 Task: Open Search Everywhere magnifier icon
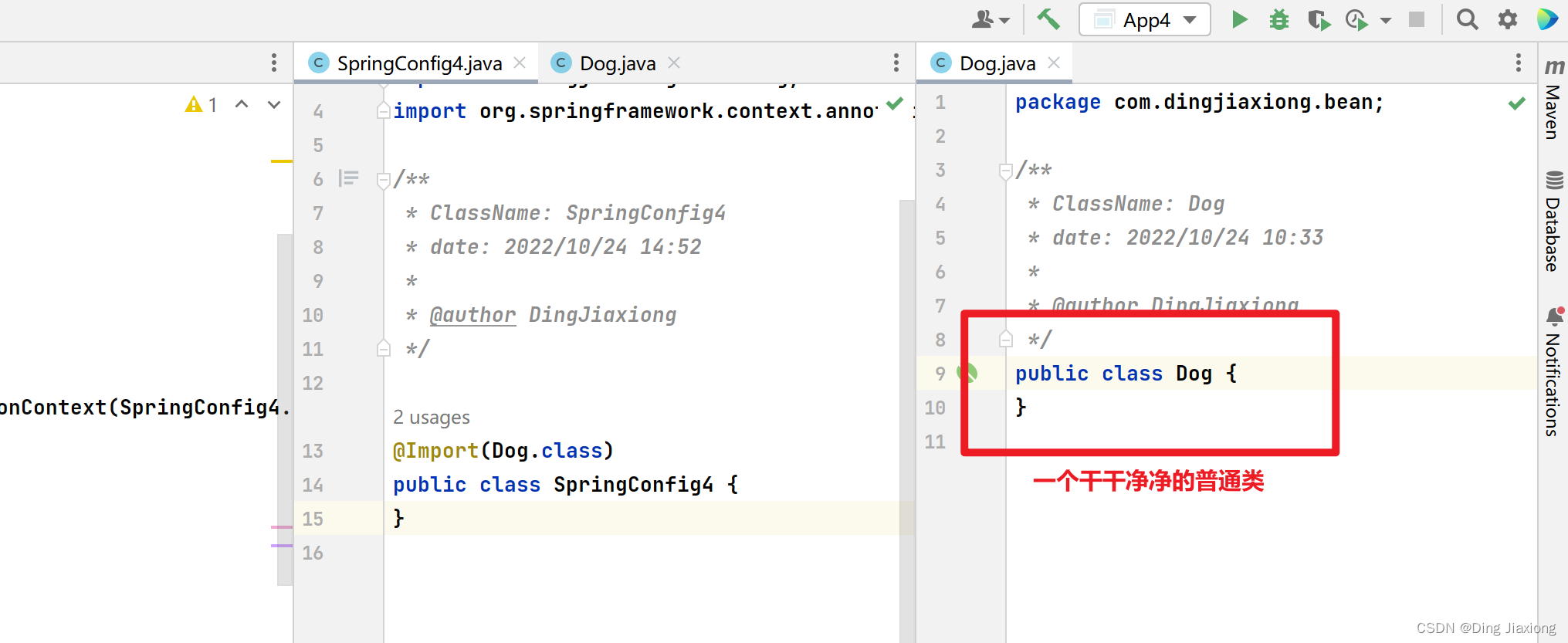1467,19
